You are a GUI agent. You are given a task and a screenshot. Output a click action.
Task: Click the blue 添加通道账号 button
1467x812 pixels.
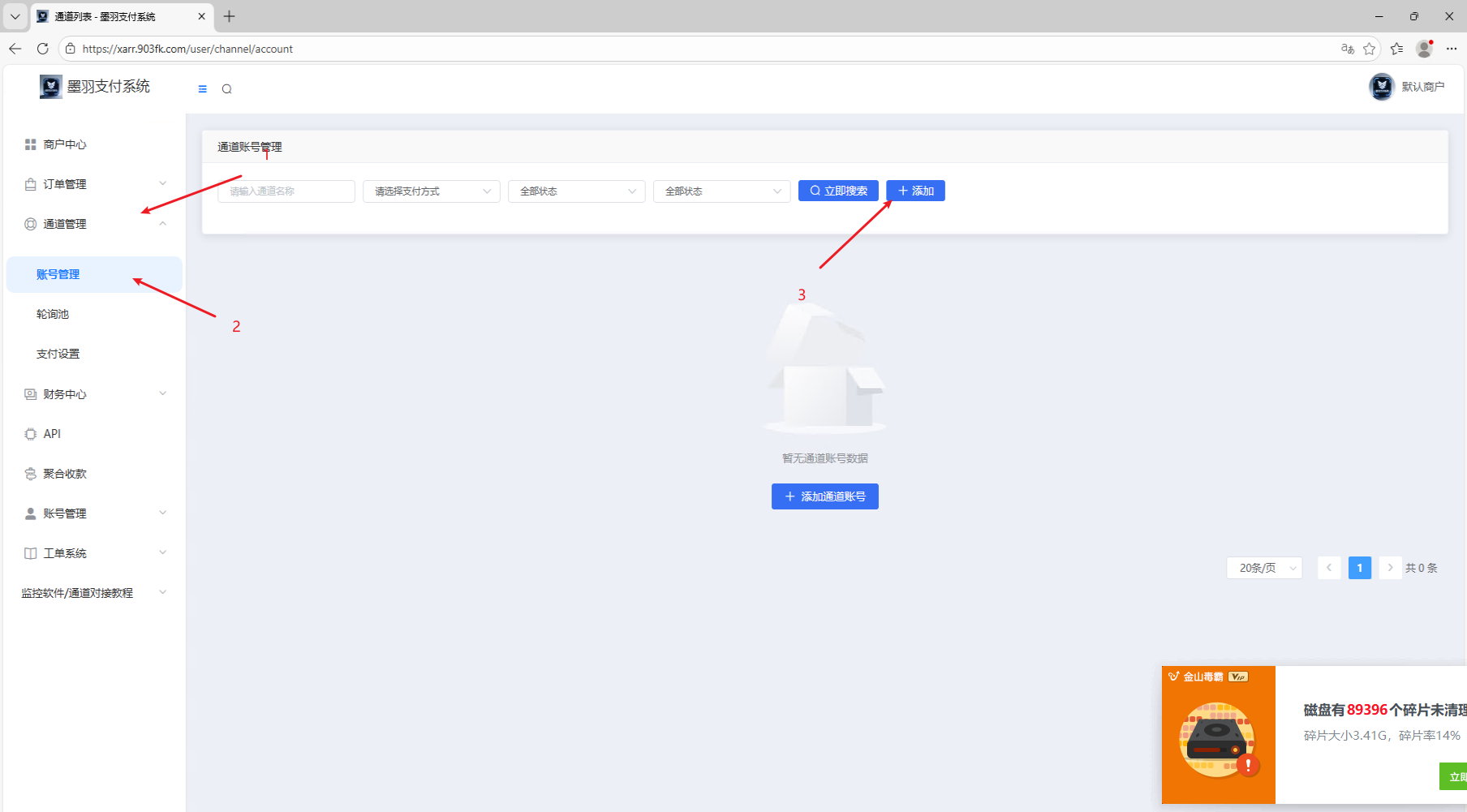coord(824,496)
